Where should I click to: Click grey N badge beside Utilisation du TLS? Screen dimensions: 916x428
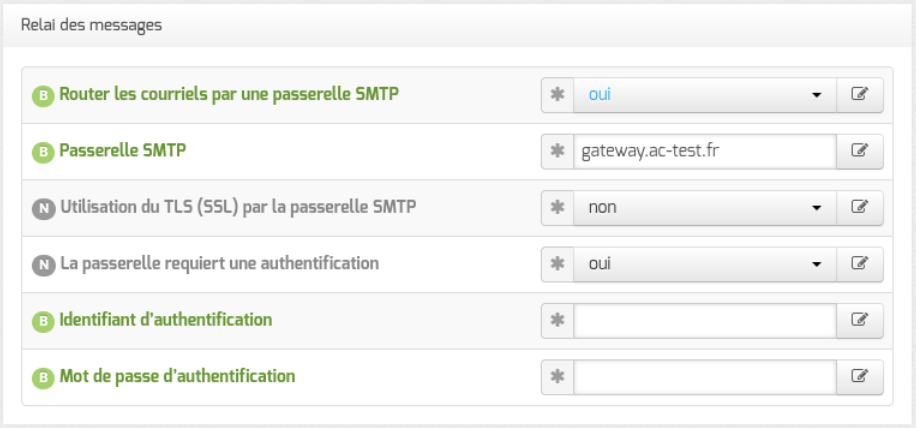43,209
